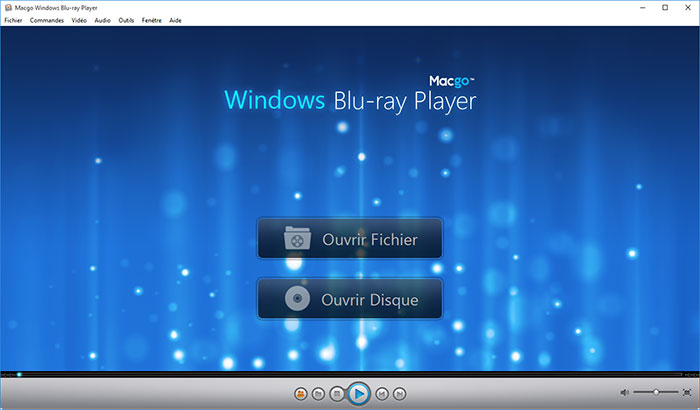Screen dimensions: 700x410
Task: Skip to next chapter button
Action: pyautogui.click(x=400, y=394)
